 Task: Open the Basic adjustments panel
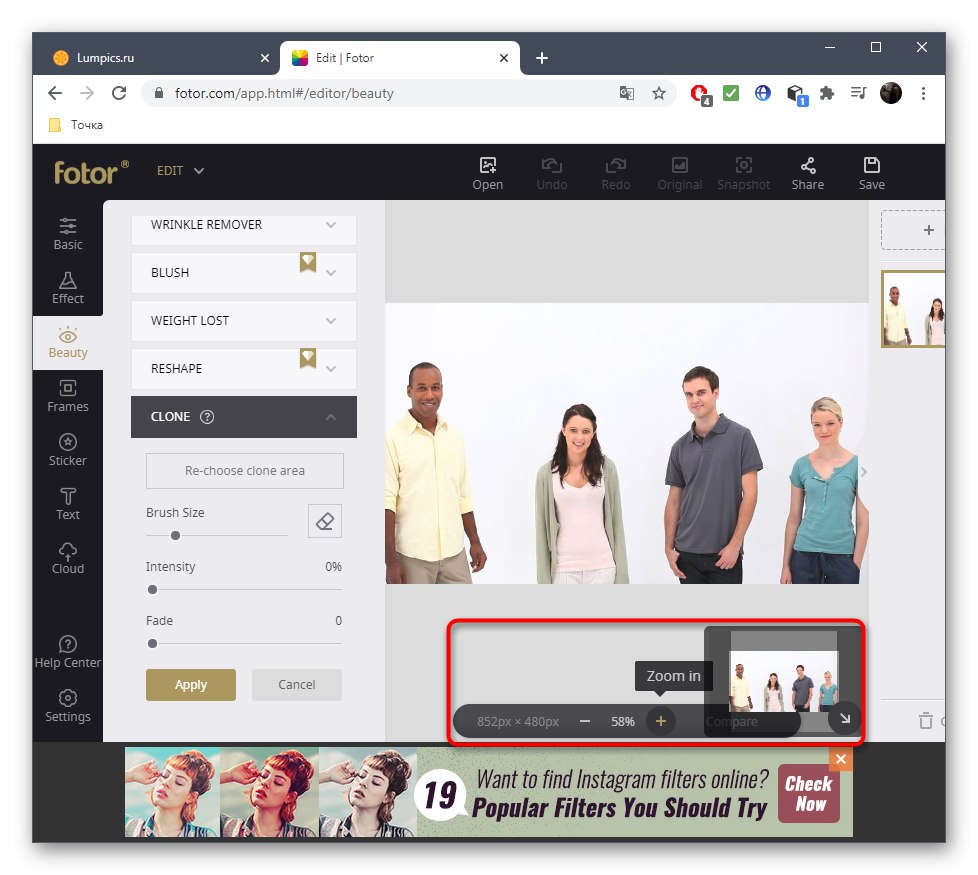pyautogui.click(x=67, y=234)
